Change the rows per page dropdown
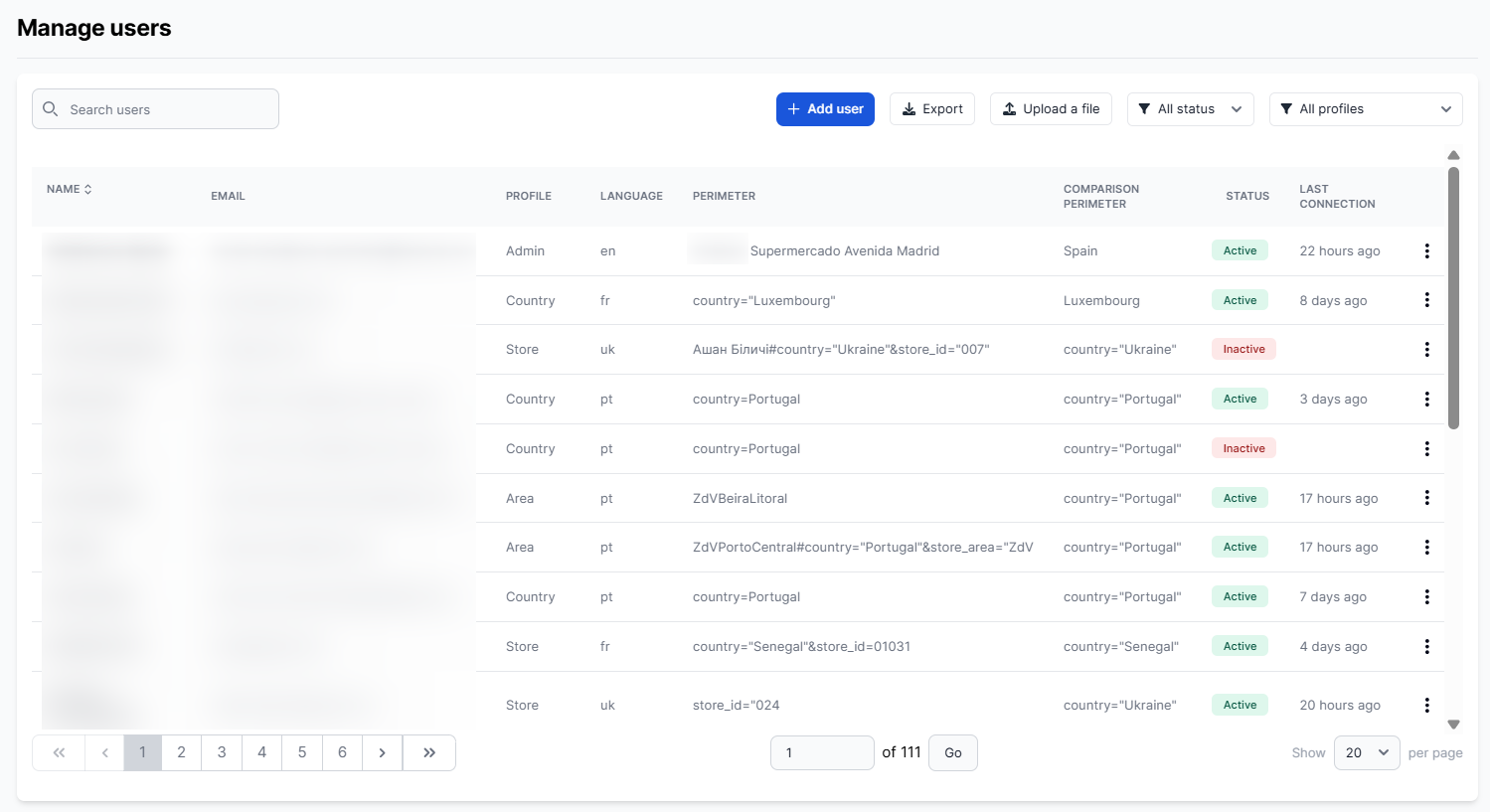The width and height of the screenshot is (1490, 812). pos(1366,752)
